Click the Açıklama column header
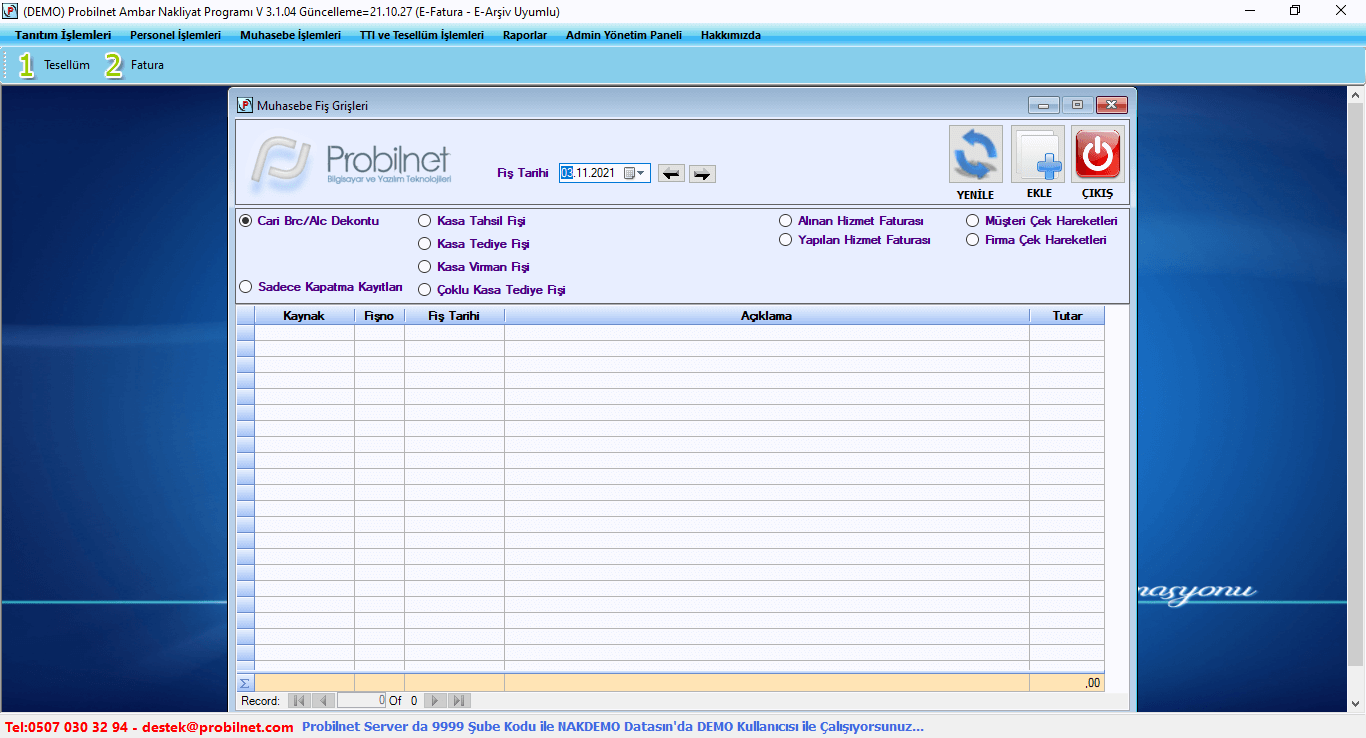This screenshot has height=738, width=1366. coord(766,316)
